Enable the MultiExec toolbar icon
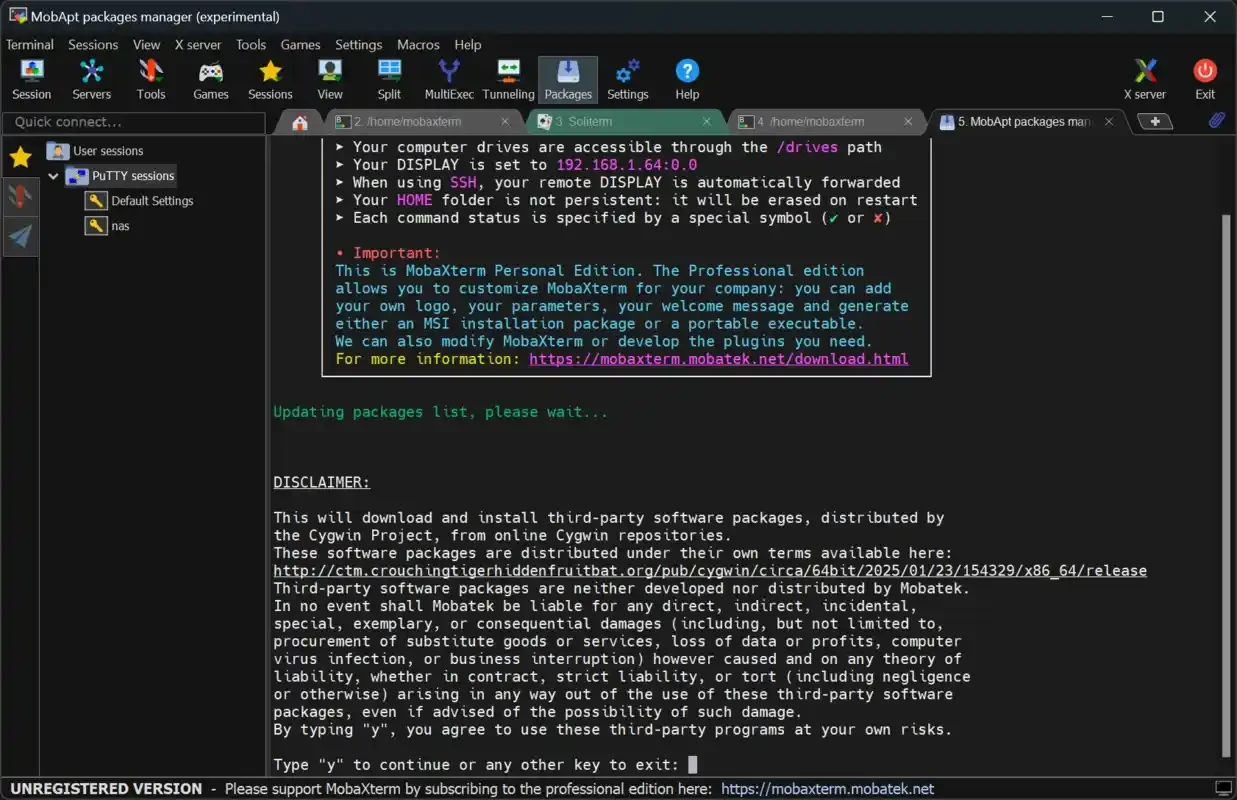Image resolution: width=1237 pixels, height=800 pixels. point(449,79)
